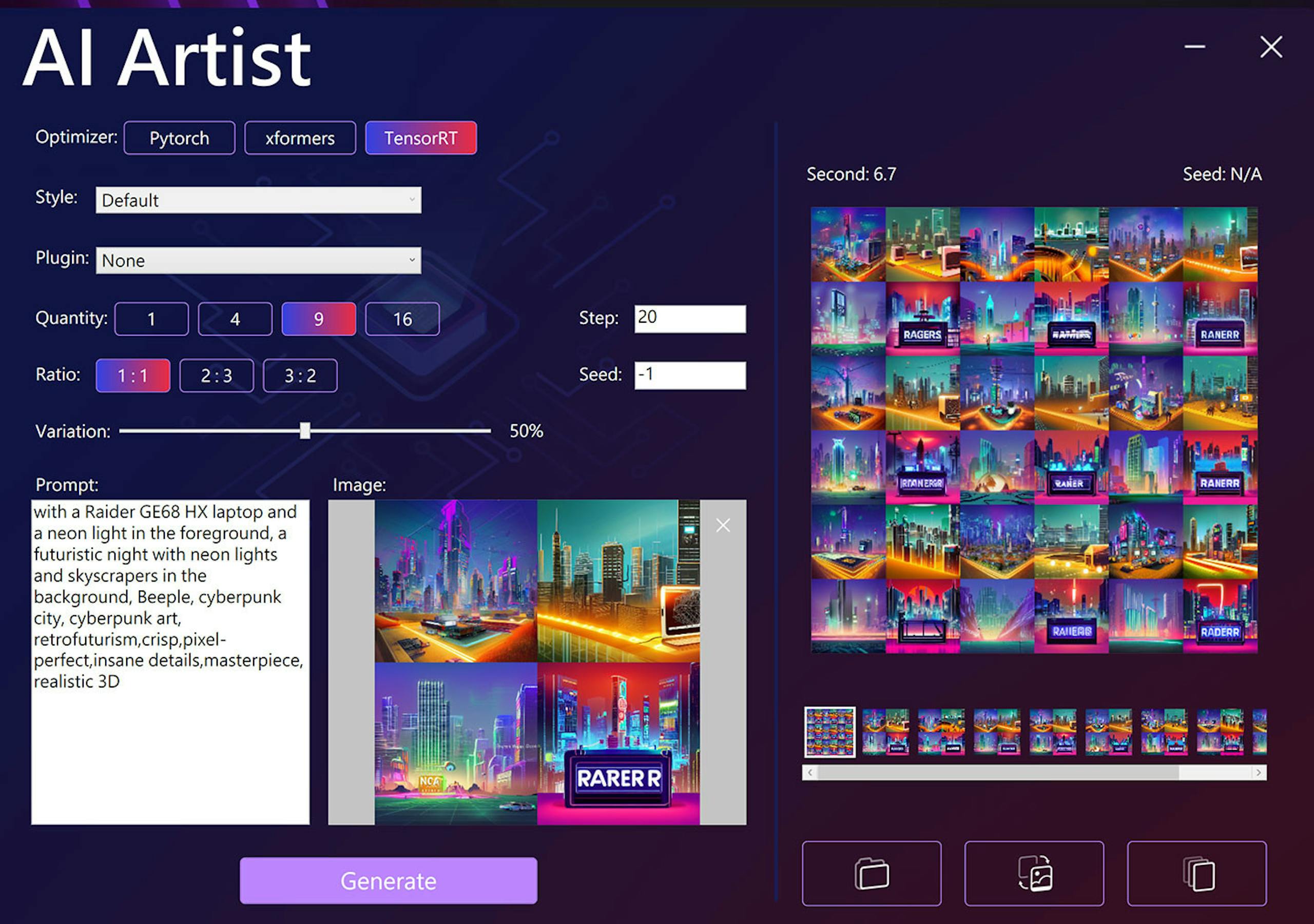The height and width of the screenshot is (924, 1314).
Task: Select the seventh thumbnail in the history strip
Action: pos(1165,732)
